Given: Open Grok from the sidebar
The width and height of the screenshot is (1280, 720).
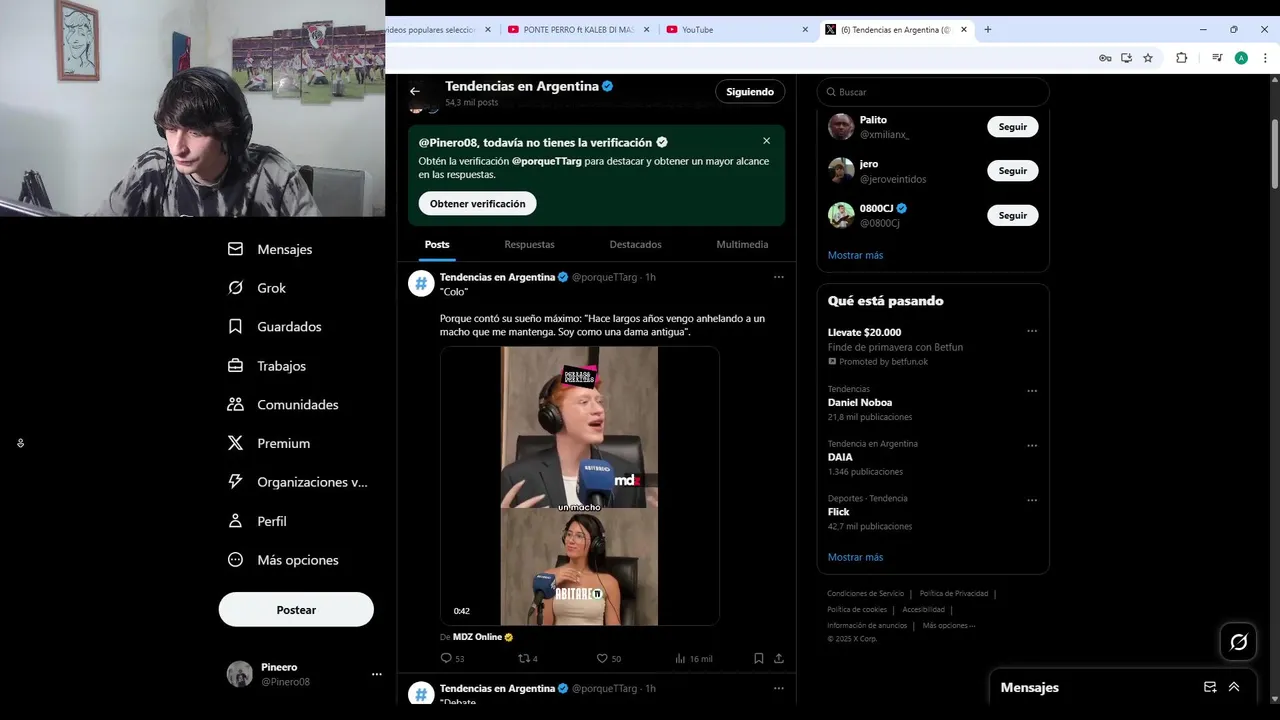Looking at the screenshot, I should coord(257,288).
